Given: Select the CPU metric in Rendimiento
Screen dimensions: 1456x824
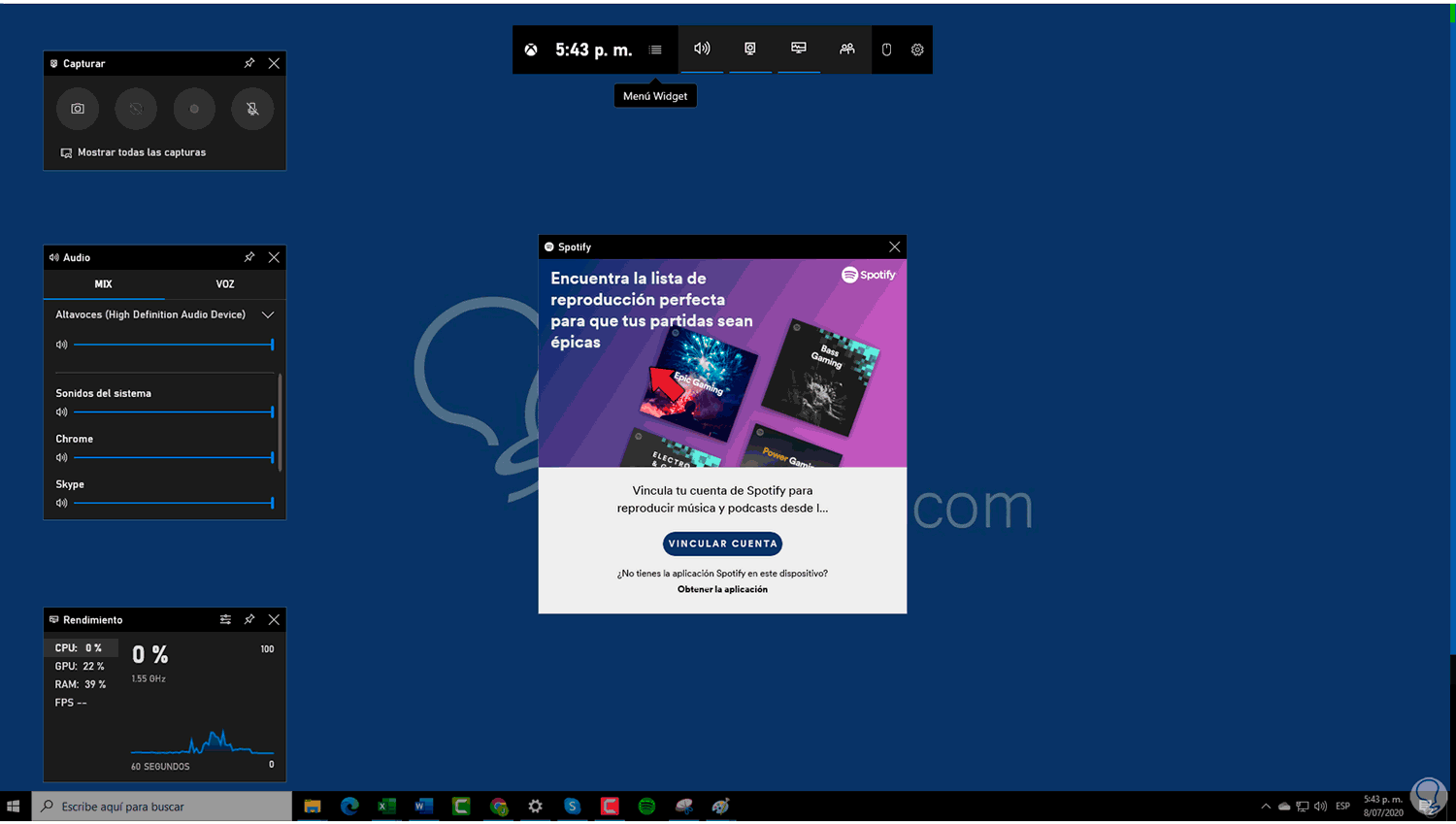Looking at the screenshot, I should coord(82,647).
